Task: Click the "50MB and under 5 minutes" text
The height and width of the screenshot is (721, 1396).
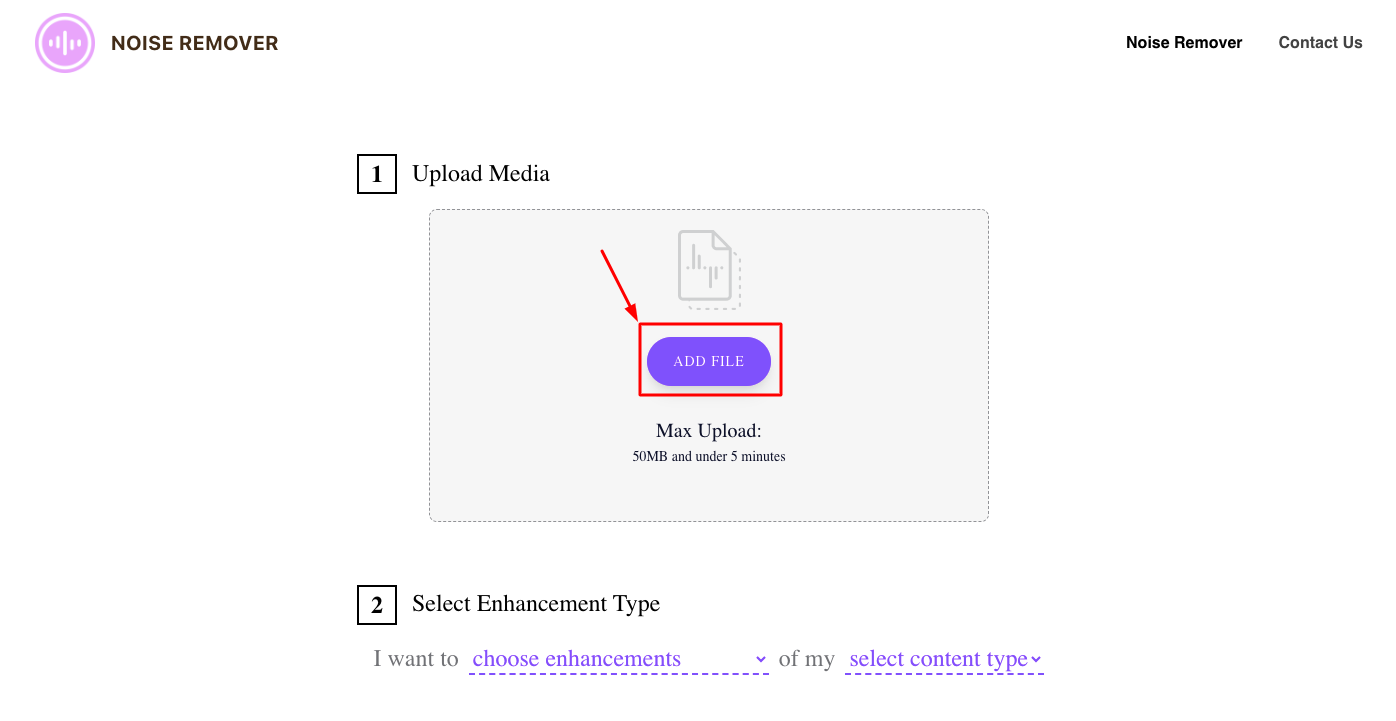Action: [x=709, y=457]
